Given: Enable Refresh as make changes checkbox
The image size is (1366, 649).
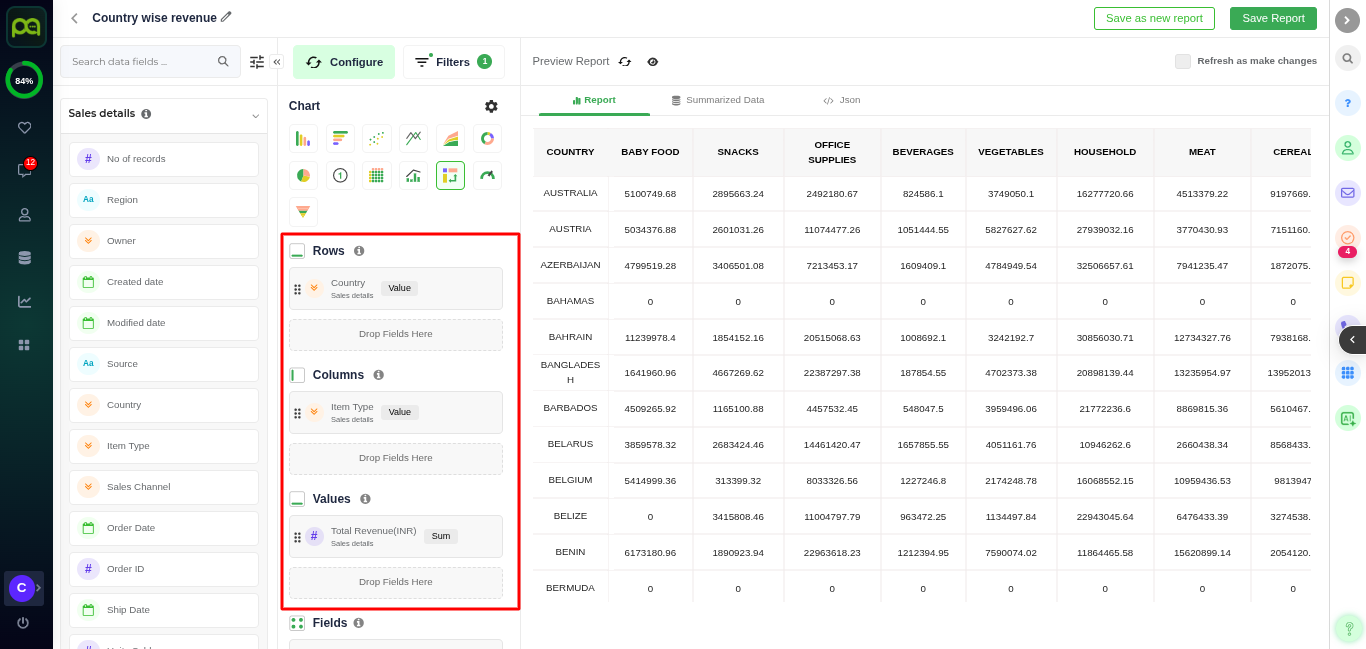Looking at the screenshot, I should [x=1183, y=61].
